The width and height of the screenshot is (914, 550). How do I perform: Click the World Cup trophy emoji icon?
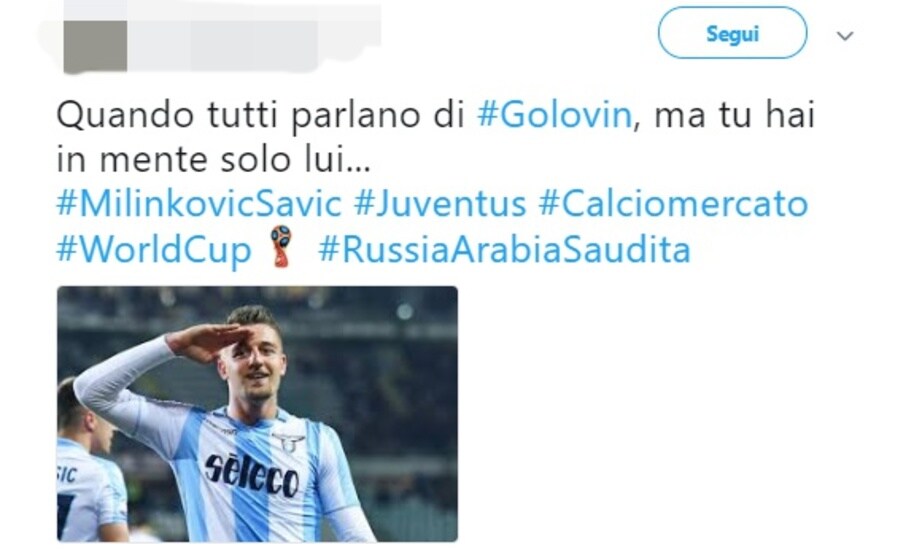point(282,246)
